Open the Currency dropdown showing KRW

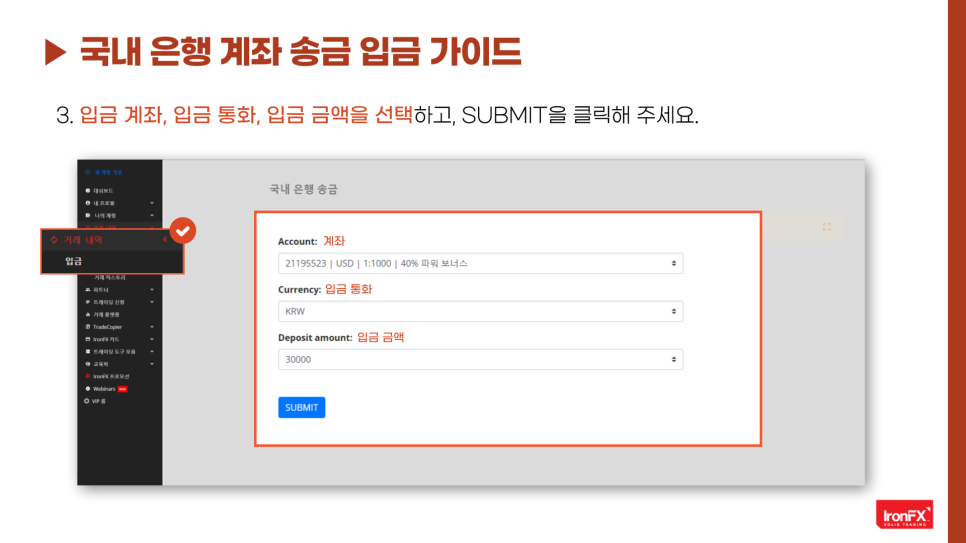[480, 311]
